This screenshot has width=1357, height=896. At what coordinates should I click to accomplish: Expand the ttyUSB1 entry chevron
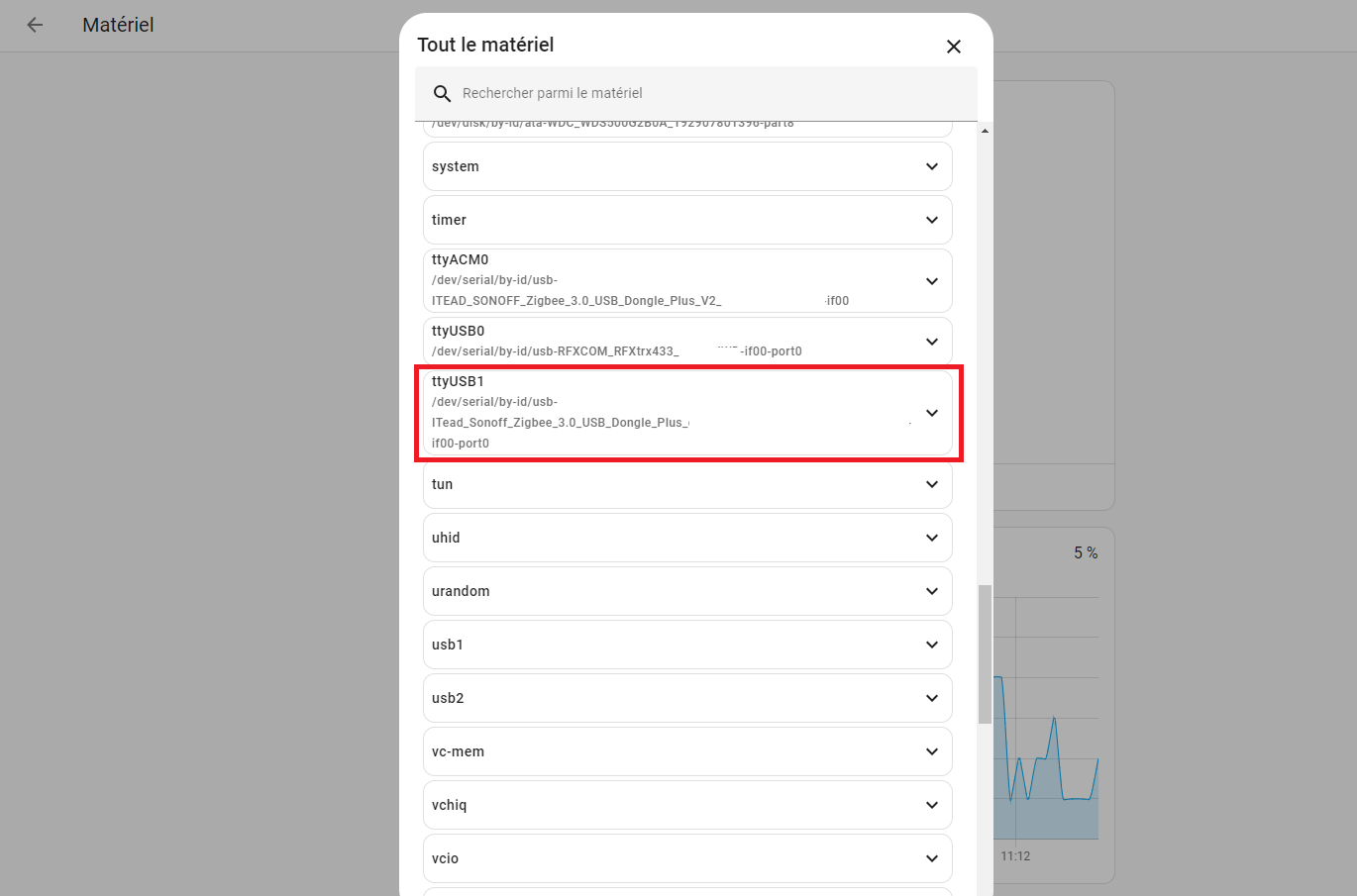(932, 413)
